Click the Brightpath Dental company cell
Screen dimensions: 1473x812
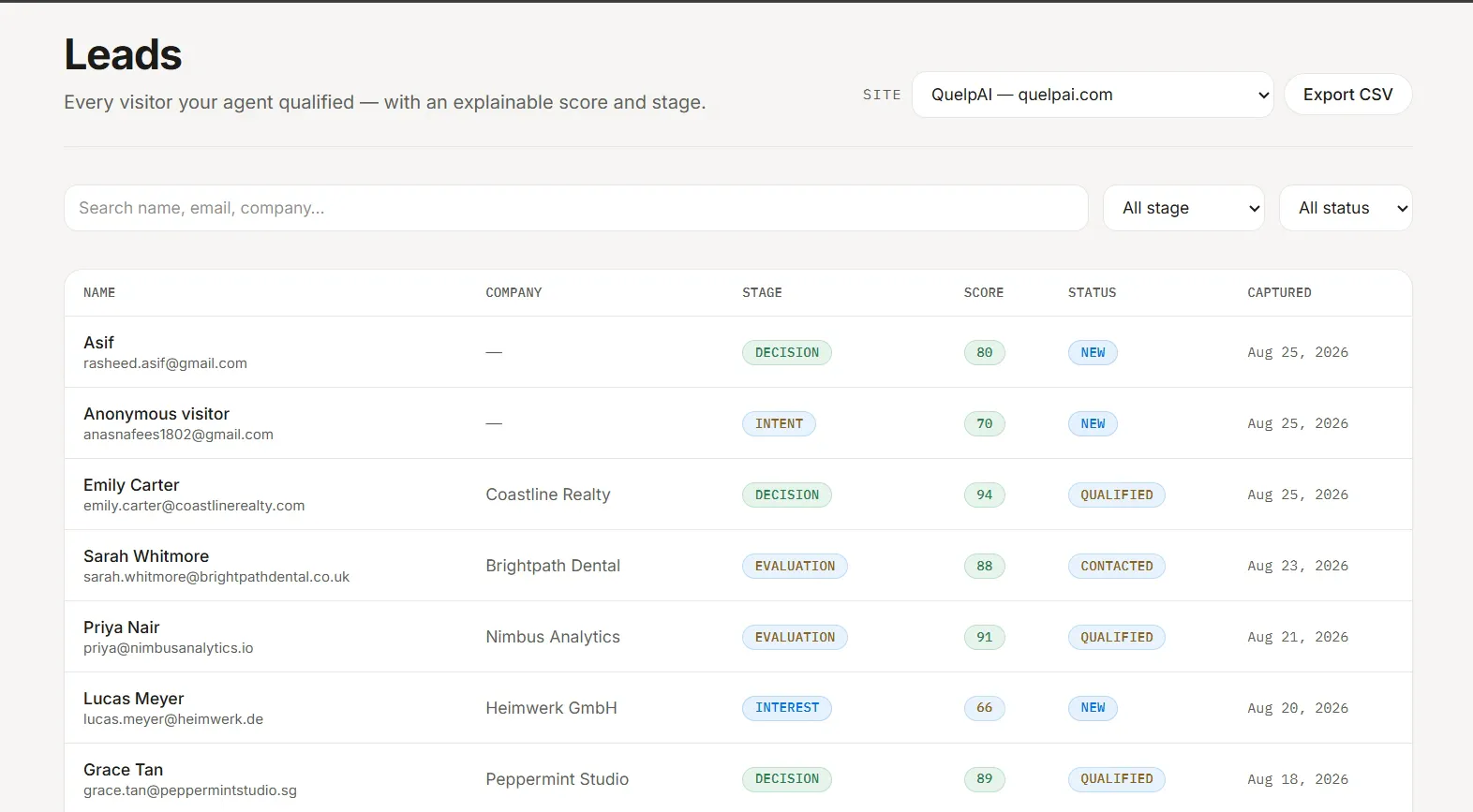[553, 566]
